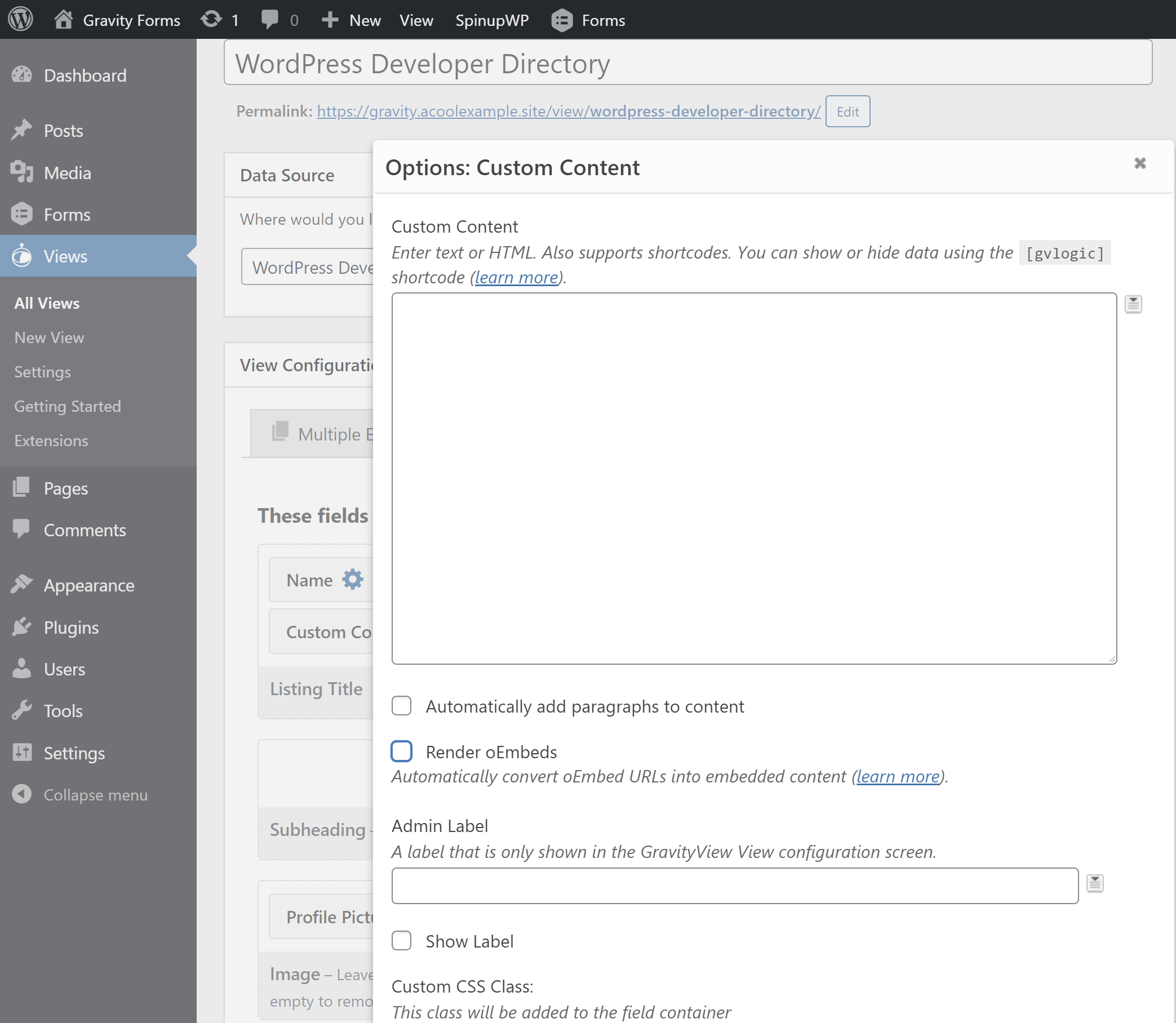Follow gvlogic learn more link
The width and height of the screenshot is (1176, 1023).
pyautogui.click(x=516, y=278)
